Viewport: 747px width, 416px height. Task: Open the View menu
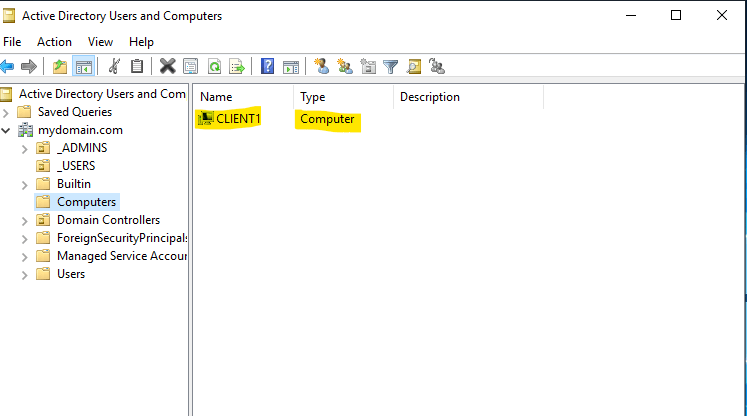coord(100,42)
